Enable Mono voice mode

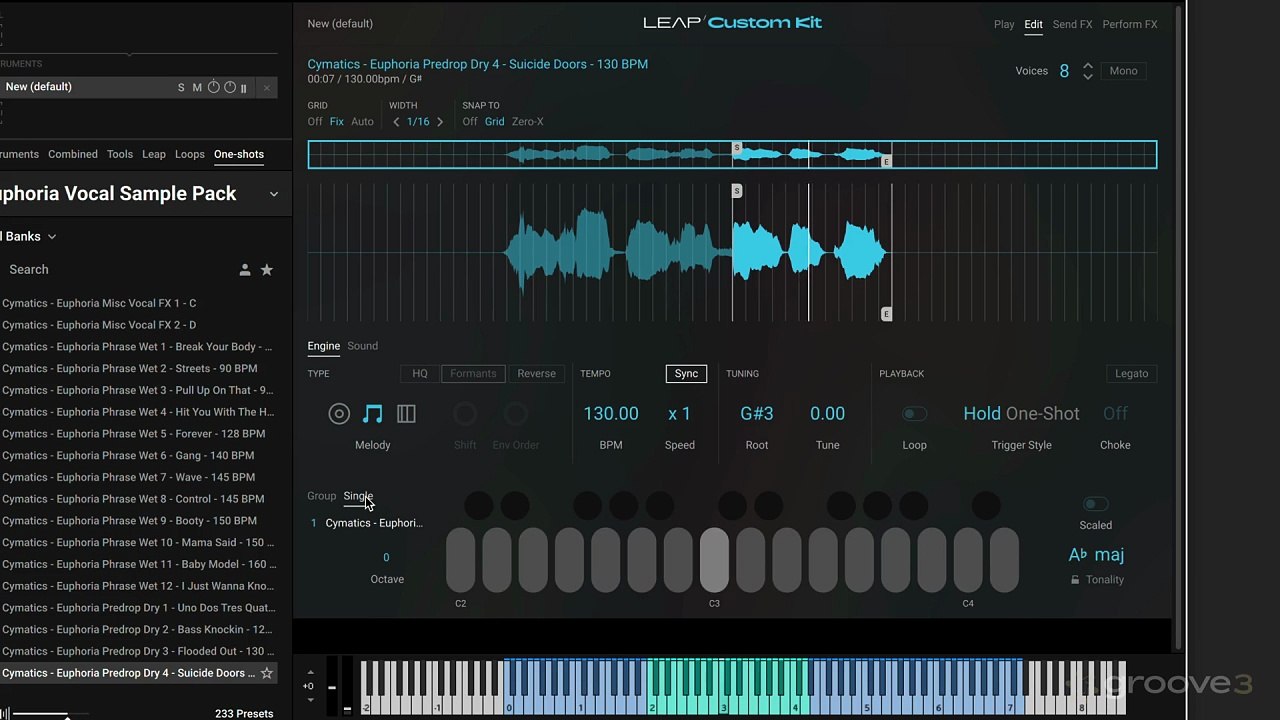1123,71
